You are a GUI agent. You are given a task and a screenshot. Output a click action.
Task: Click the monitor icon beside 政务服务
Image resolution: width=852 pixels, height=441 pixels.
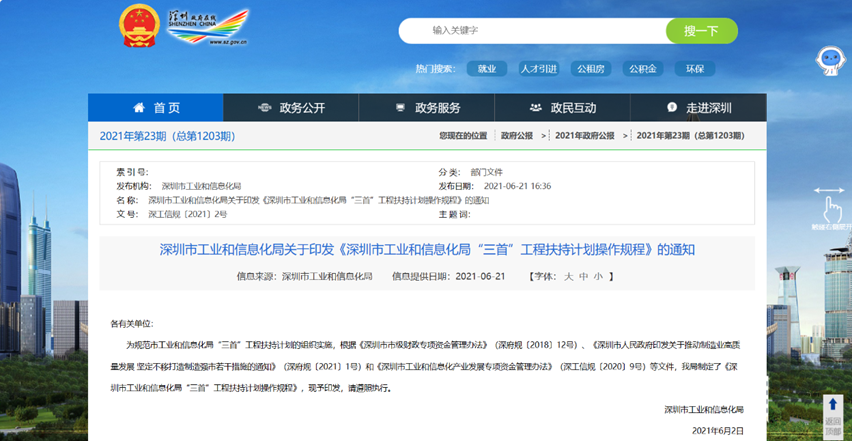(400, 108)
